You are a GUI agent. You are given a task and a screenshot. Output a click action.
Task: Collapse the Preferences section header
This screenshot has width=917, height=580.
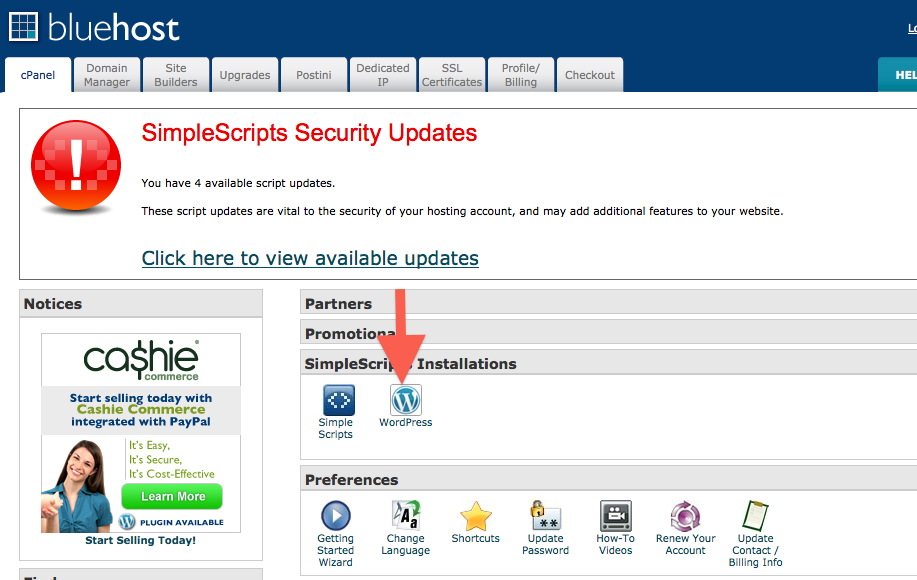tap(608, 479)
